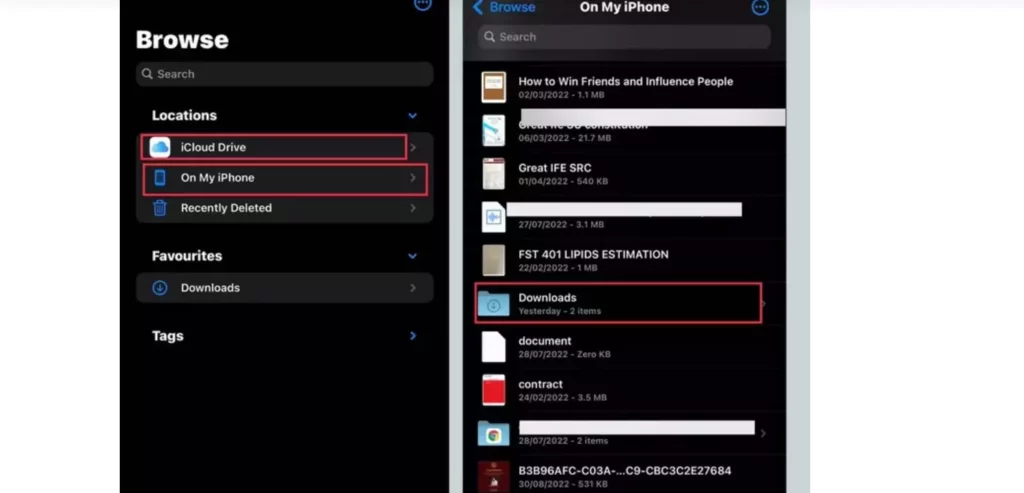Open the blank document file icon
Screen dimensions: 1024x493
[494, 347]
